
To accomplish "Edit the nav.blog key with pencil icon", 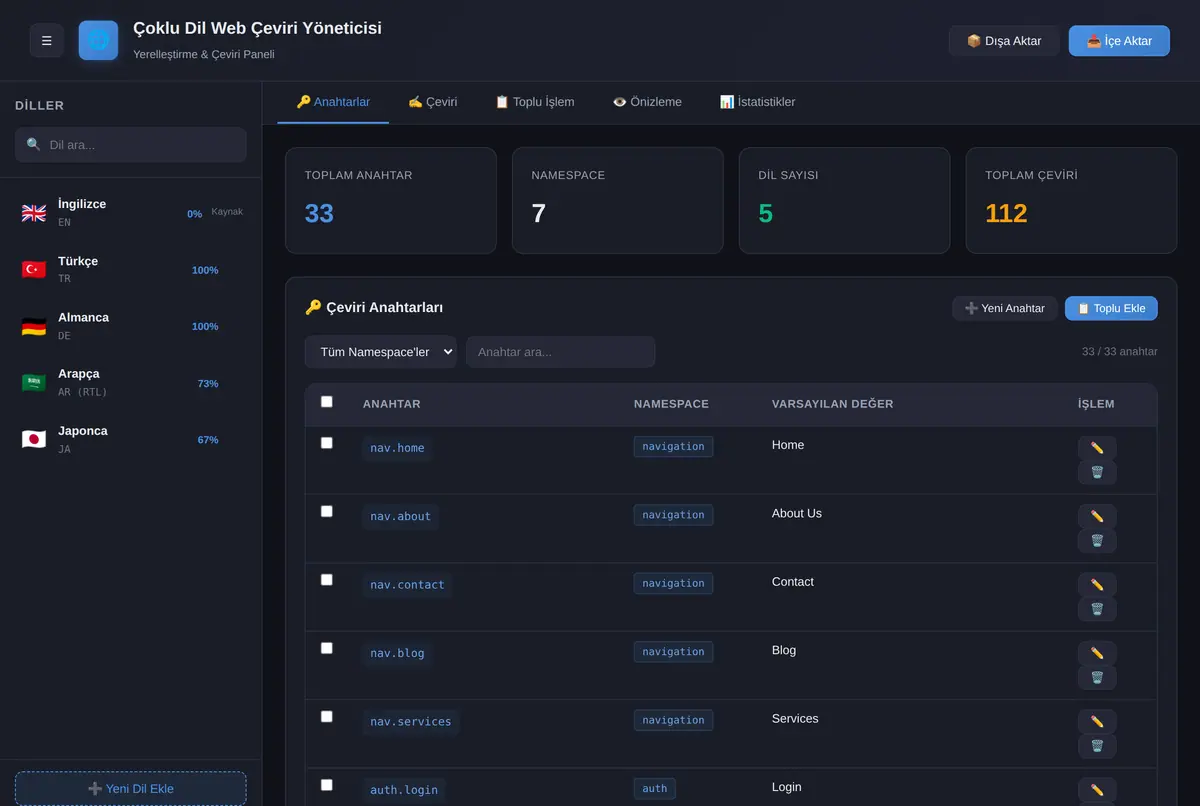I will point(1097,653).
